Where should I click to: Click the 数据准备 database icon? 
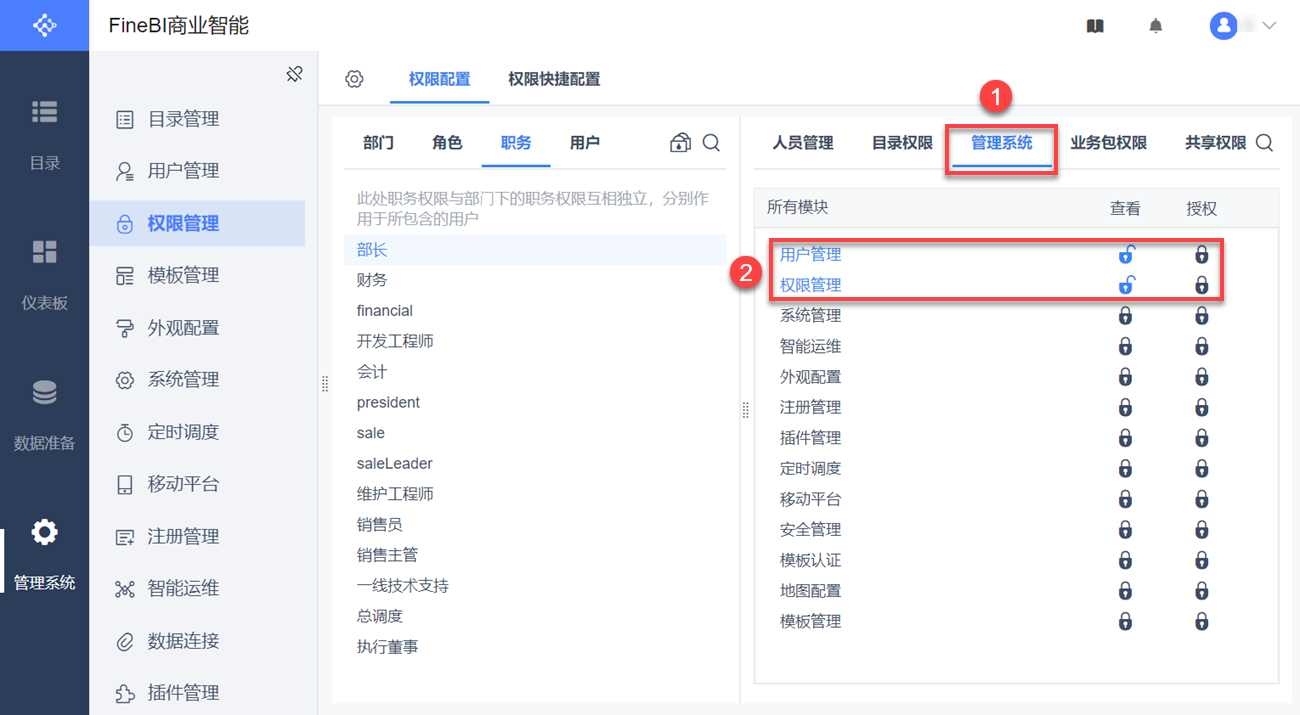tap(44, 393)
